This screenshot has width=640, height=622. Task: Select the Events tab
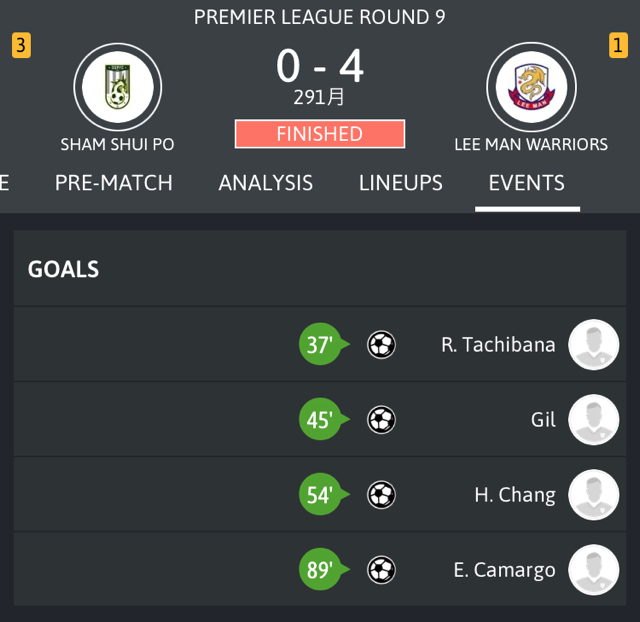pyautogui.click(x=526, y=183)
